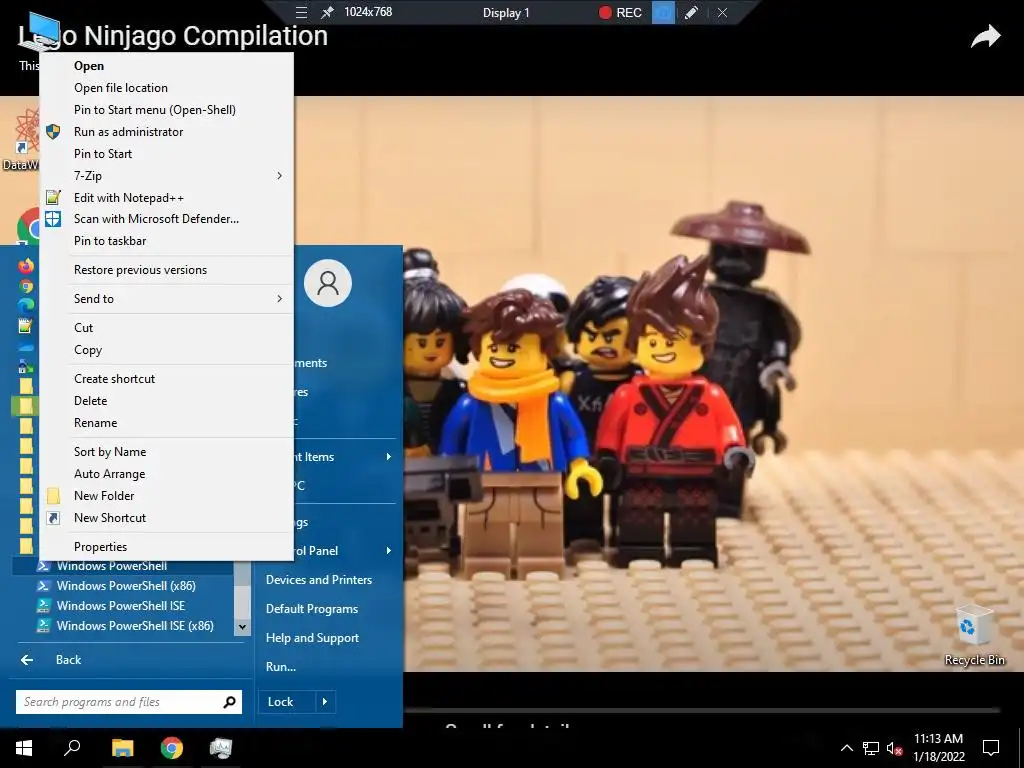Click the scroll down arrow in programs list
The height and width of the screenshot is (768, 1024).
tap(242, 626)
